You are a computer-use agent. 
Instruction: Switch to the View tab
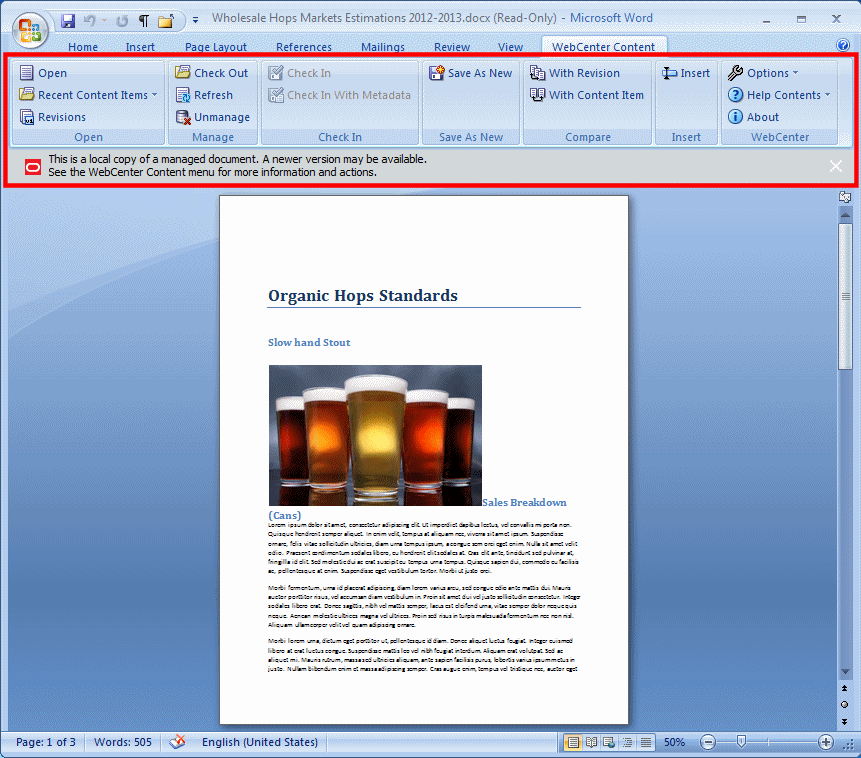(510, 47)
